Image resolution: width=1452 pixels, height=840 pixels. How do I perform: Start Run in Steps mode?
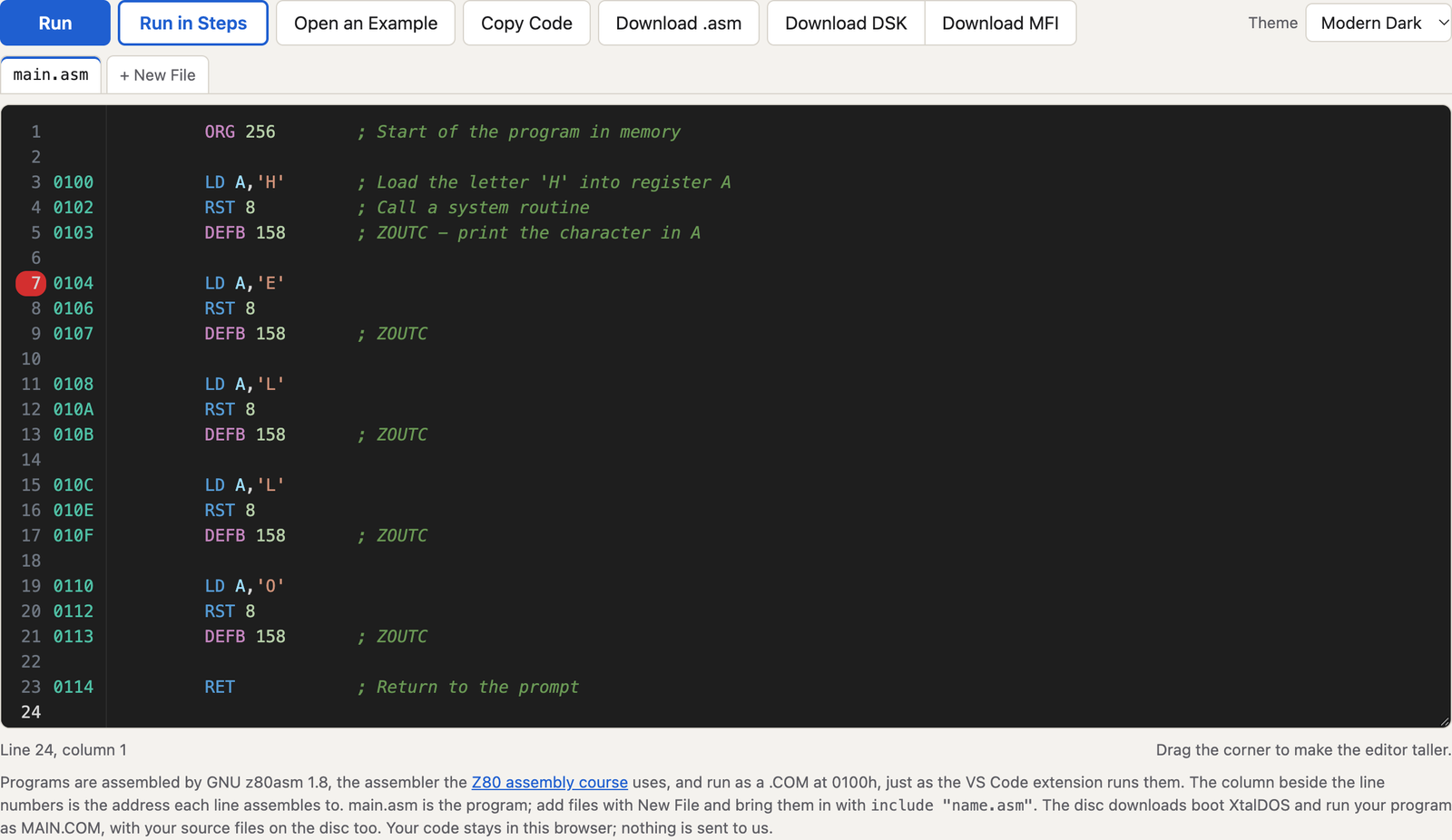click(193, 23)
